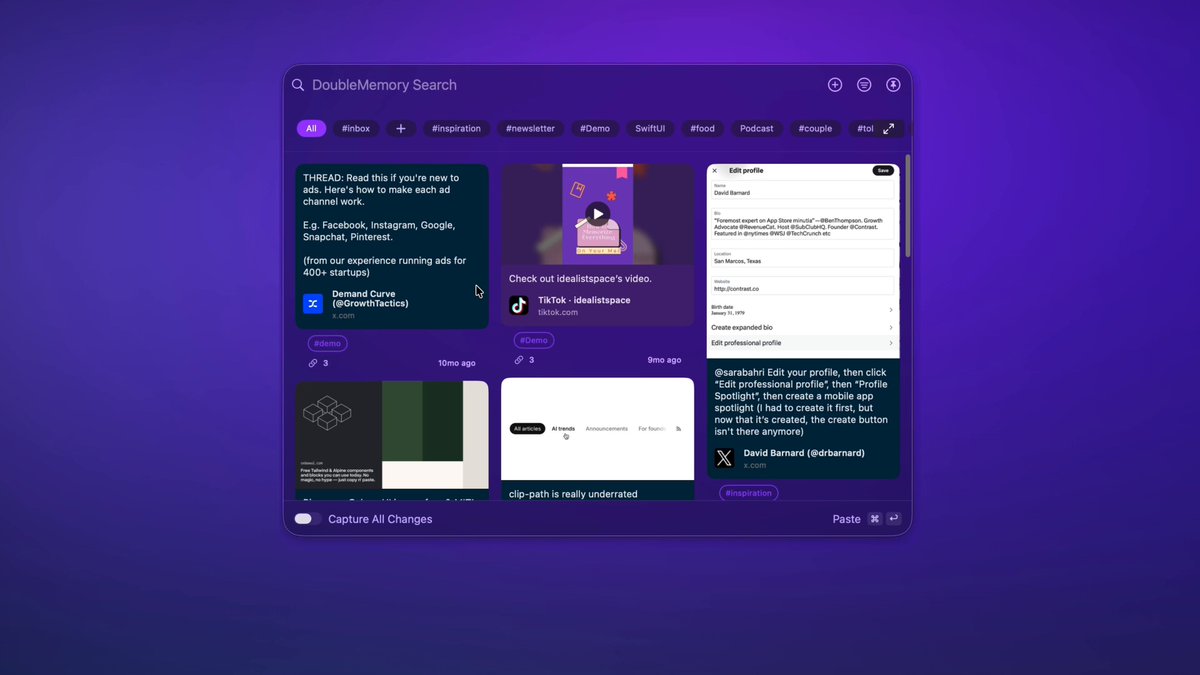The width and height of the screenshot is (1200, 675).
Task: Click link icon under TikTok card
Action: (x=519, y=360)
